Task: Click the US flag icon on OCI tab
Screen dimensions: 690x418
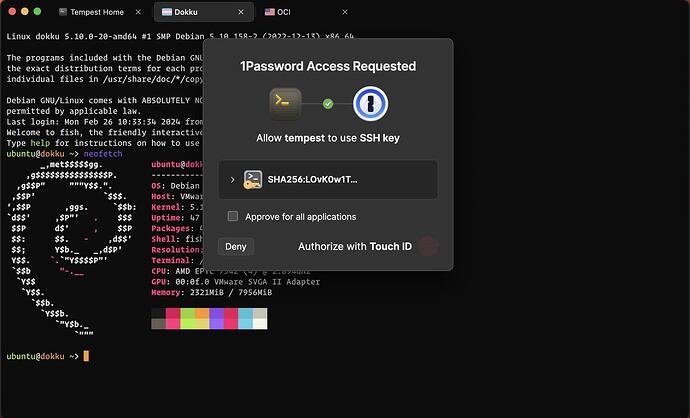Action: click(270, 12)
